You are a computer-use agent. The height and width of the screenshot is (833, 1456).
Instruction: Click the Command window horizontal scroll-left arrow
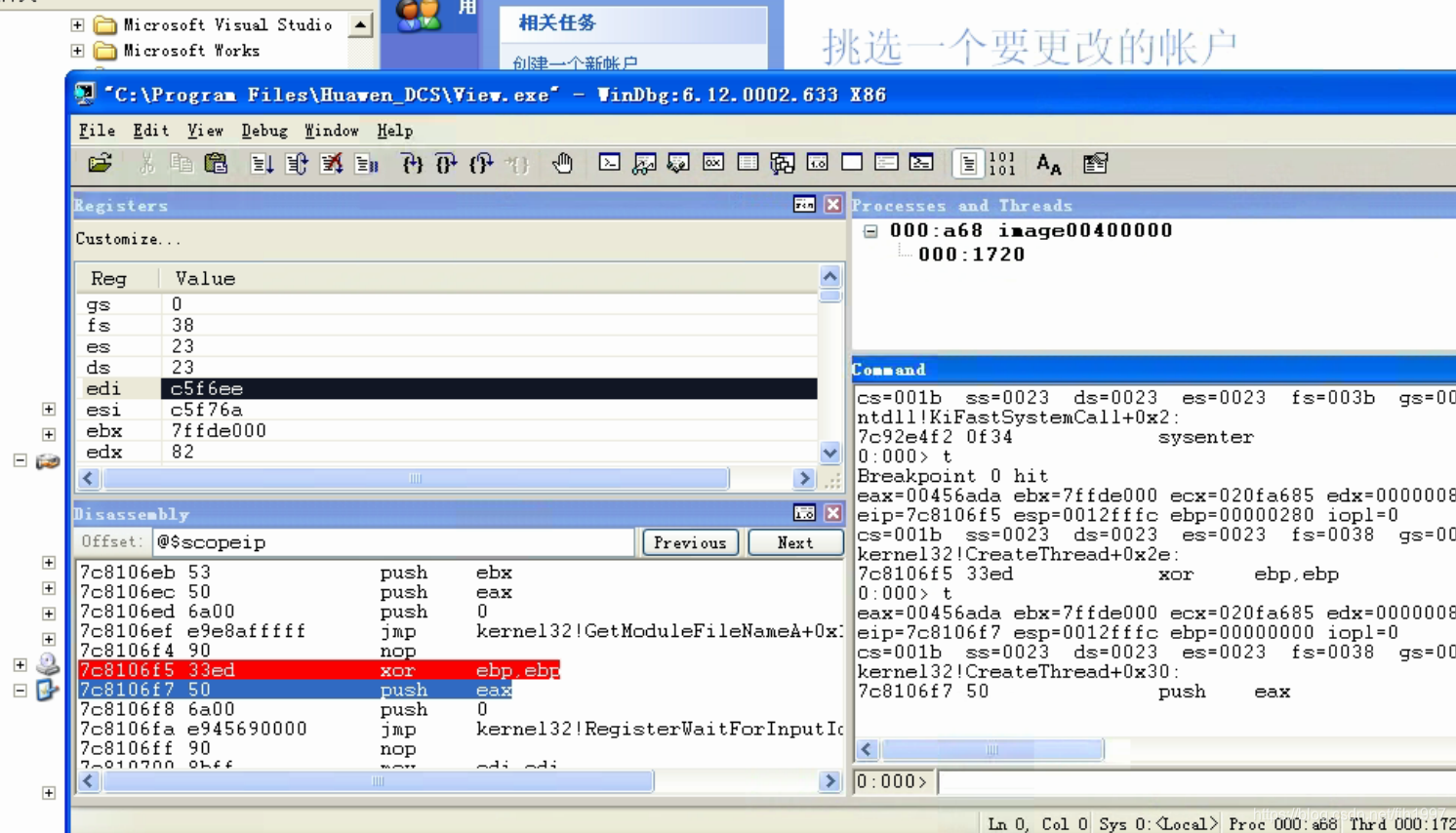[x=867, y=749]
